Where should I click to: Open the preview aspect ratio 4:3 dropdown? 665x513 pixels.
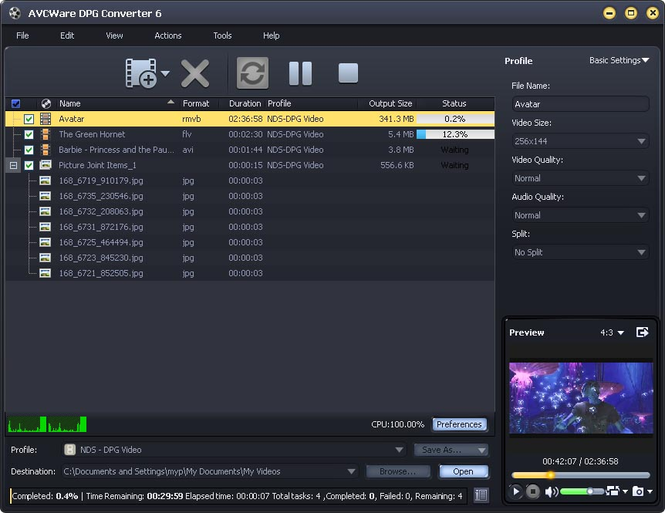pyautogui.click(x=612, y=332)
